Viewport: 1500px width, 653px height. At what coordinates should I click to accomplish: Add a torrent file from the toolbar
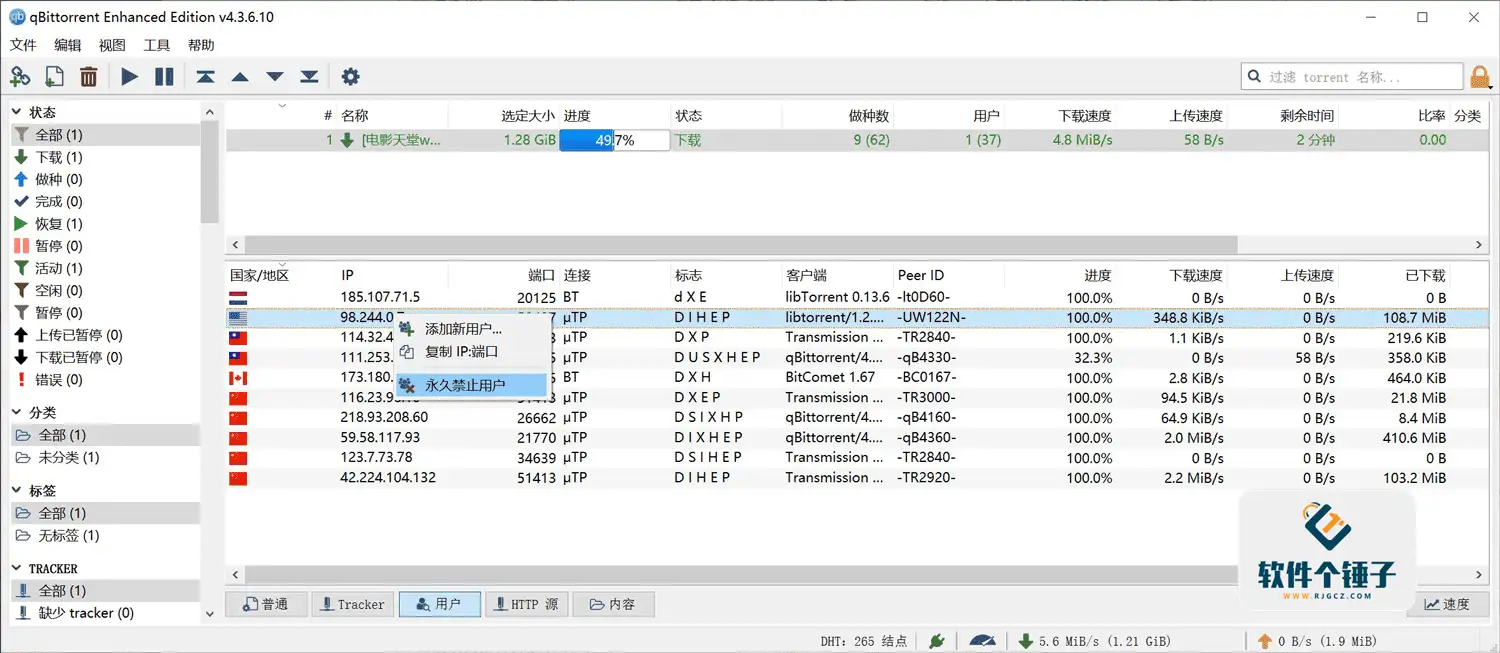(x=54, y=76)
